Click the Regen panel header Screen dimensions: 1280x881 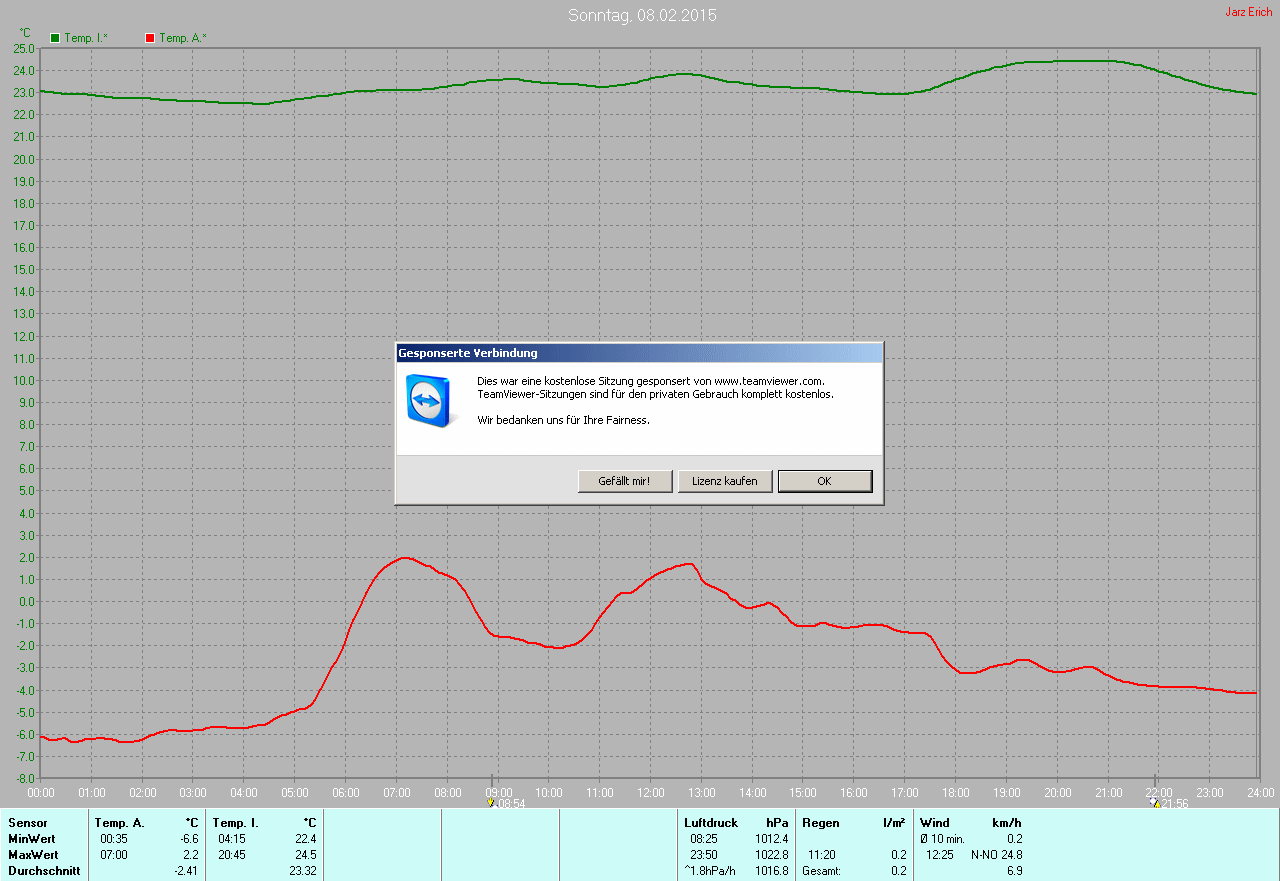click(x=820, y=823)
